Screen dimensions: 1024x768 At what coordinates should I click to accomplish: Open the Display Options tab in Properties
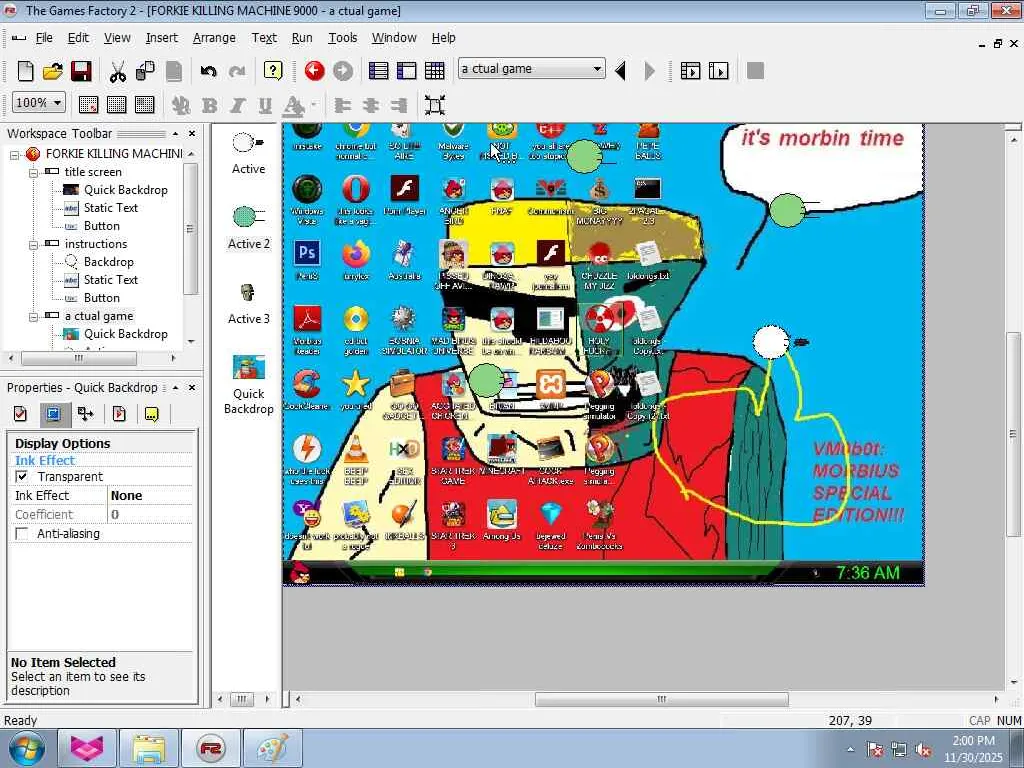54,414
